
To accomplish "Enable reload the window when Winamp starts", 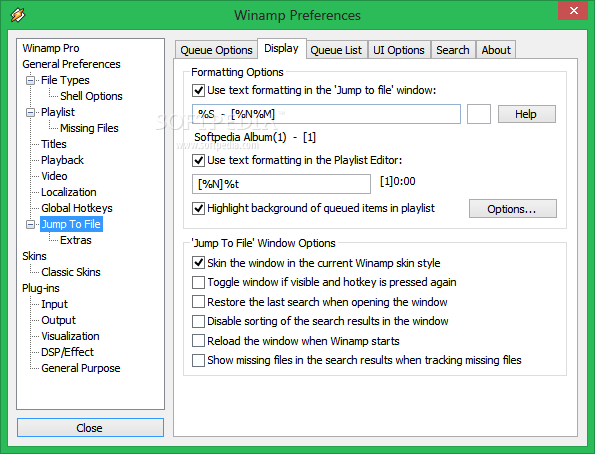I will tap(198, 341).
